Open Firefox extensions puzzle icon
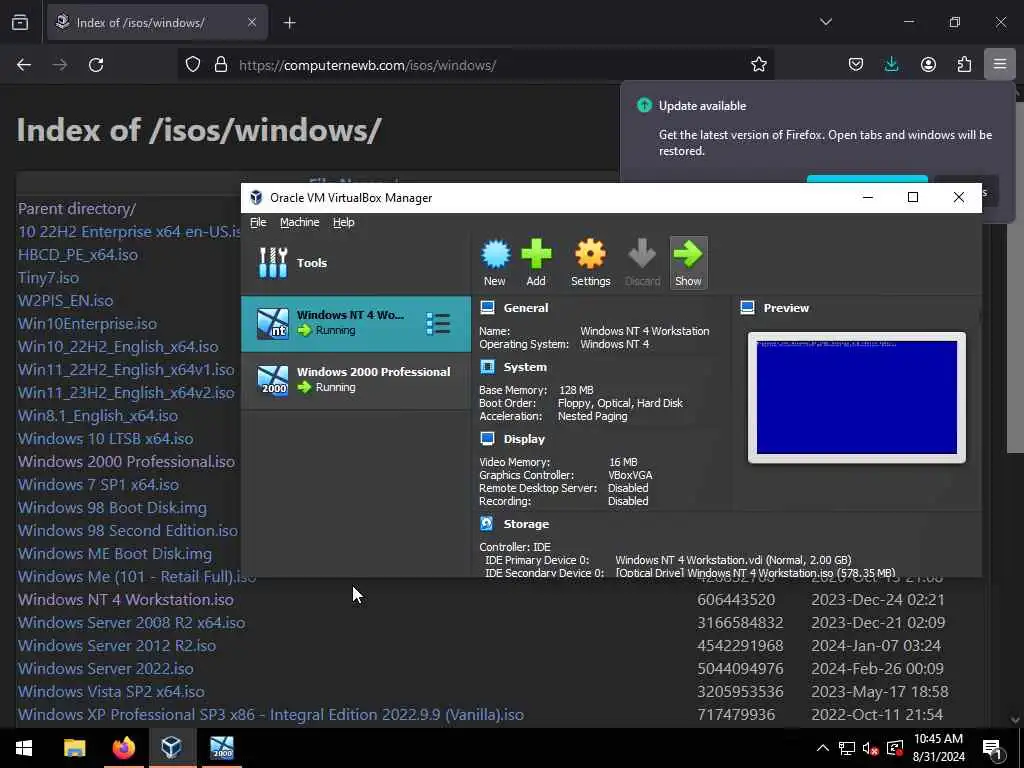 click(964, 65)
